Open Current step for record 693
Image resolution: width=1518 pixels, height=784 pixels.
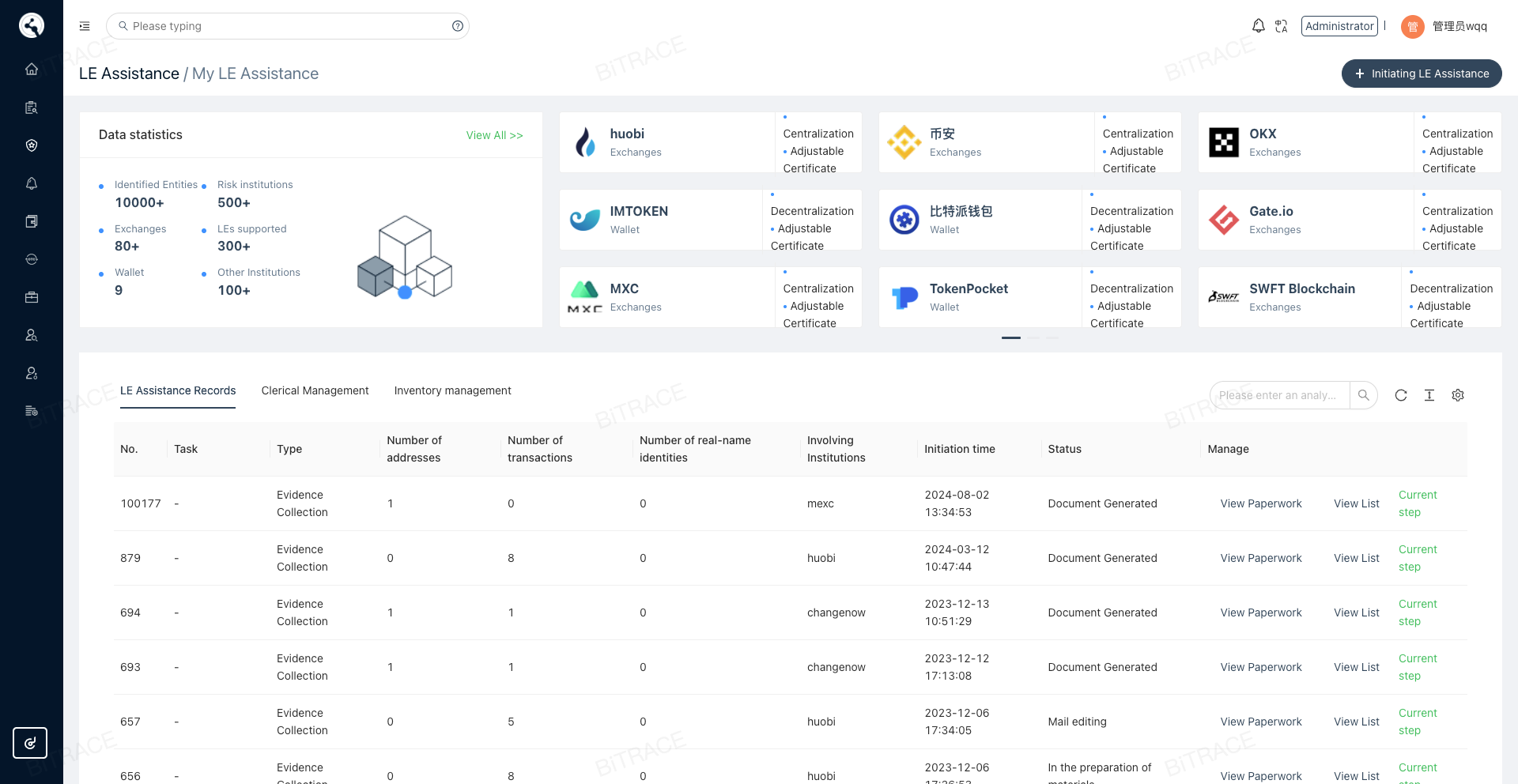(x=1418, y=667)
